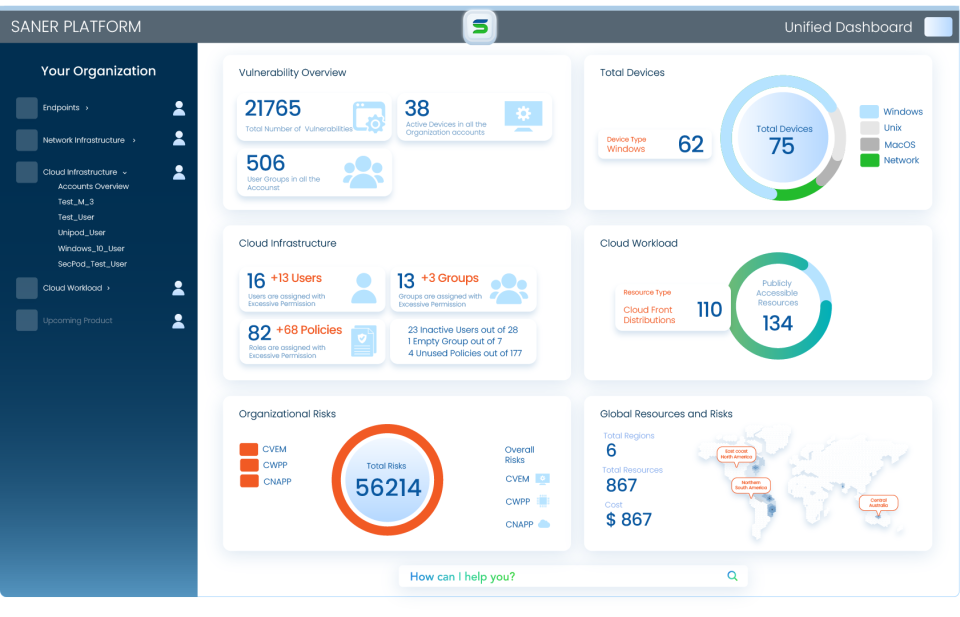Click the Central Australia map label

click(878, 502)
